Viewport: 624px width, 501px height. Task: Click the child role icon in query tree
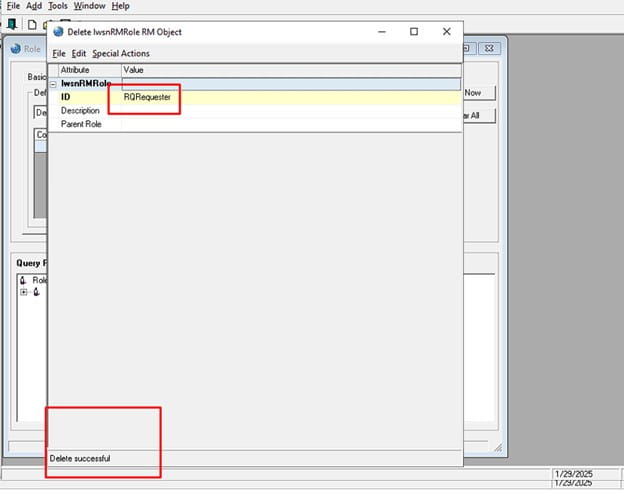click(36, 292)
